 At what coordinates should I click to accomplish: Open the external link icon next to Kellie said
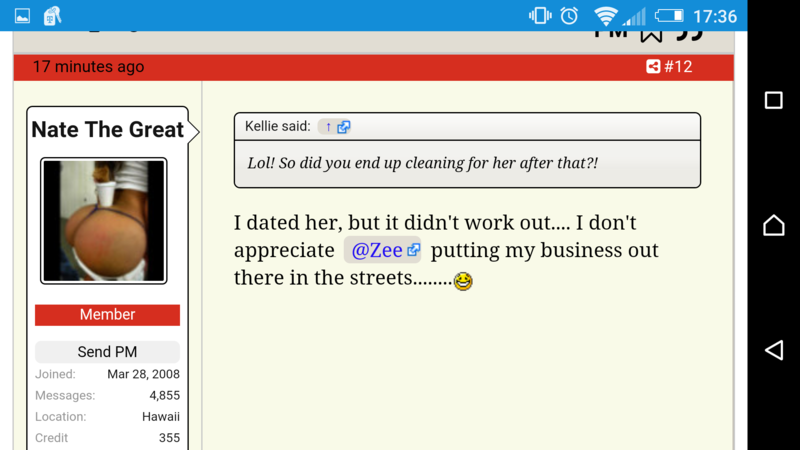pos(344,127)
